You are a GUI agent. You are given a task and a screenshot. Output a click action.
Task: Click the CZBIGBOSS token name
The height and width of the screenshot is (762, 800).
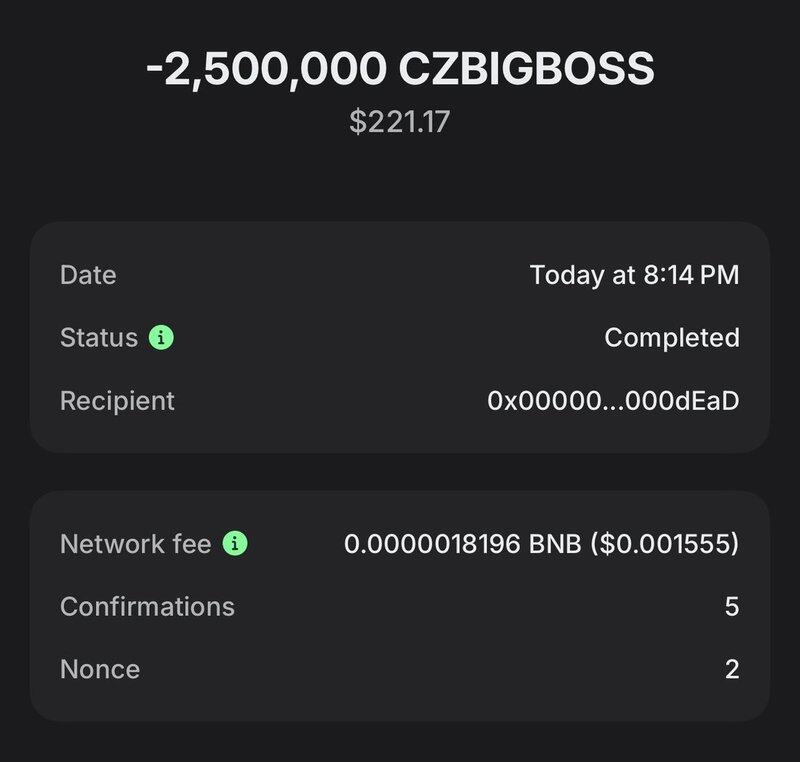click(527, 70)
